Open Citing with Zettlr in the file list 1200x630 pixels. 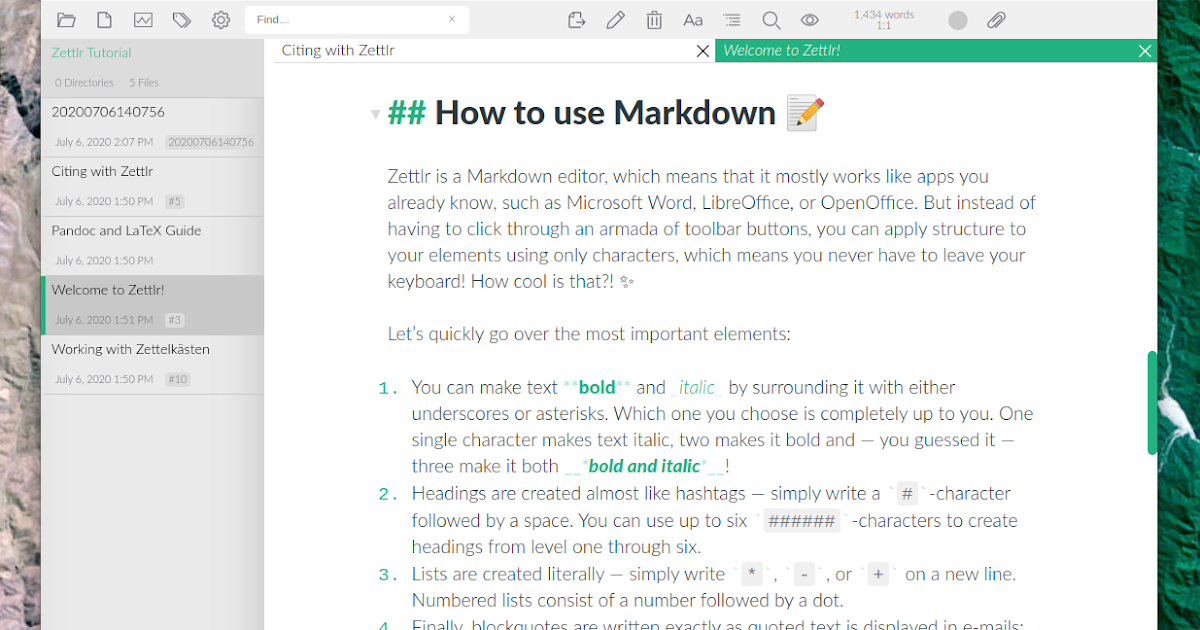(x=152, y=186)
